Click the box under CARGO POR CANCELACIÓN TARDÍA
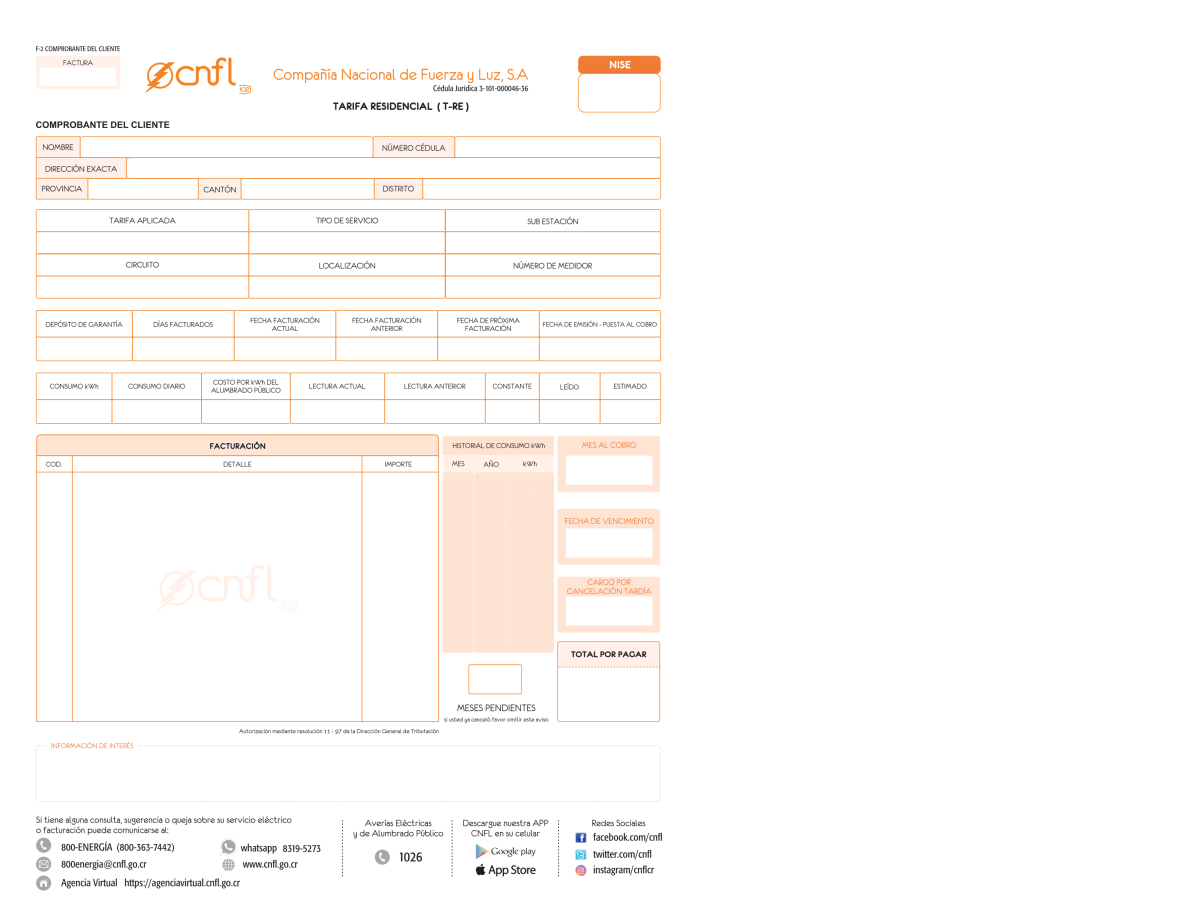The image size is (1200, 900). 609,611
